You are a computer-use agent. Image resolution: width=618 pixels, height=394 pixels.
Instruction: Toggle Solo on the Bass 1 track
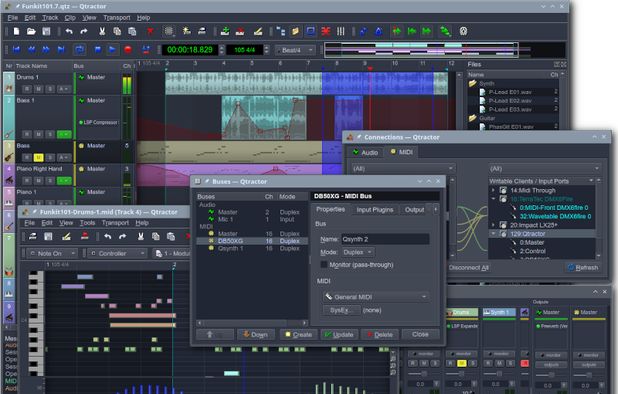tap(50, 134)
